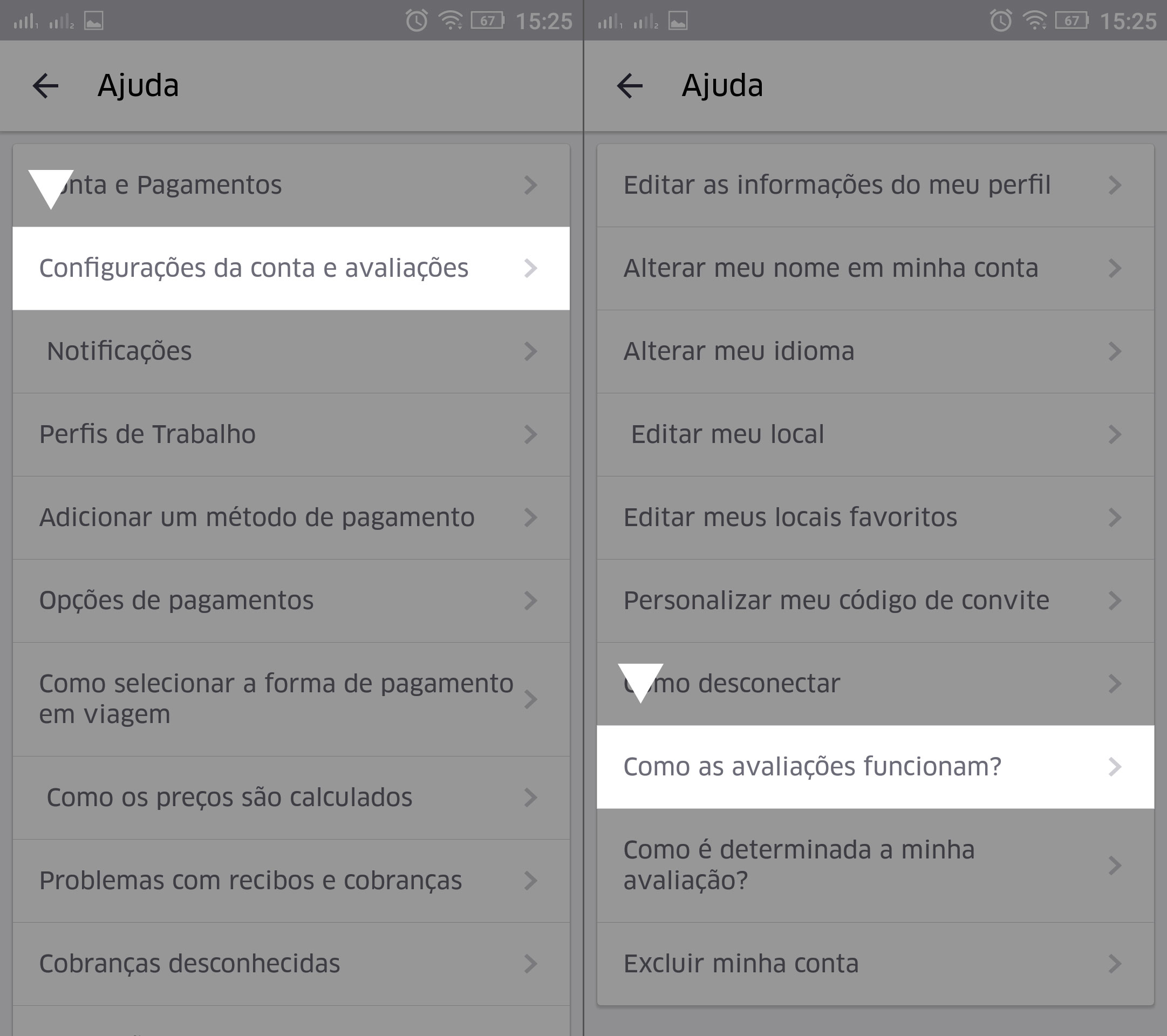Click the chevron next to Alterar meu idioma
1167x1036 pixels.
point(1115,351)
